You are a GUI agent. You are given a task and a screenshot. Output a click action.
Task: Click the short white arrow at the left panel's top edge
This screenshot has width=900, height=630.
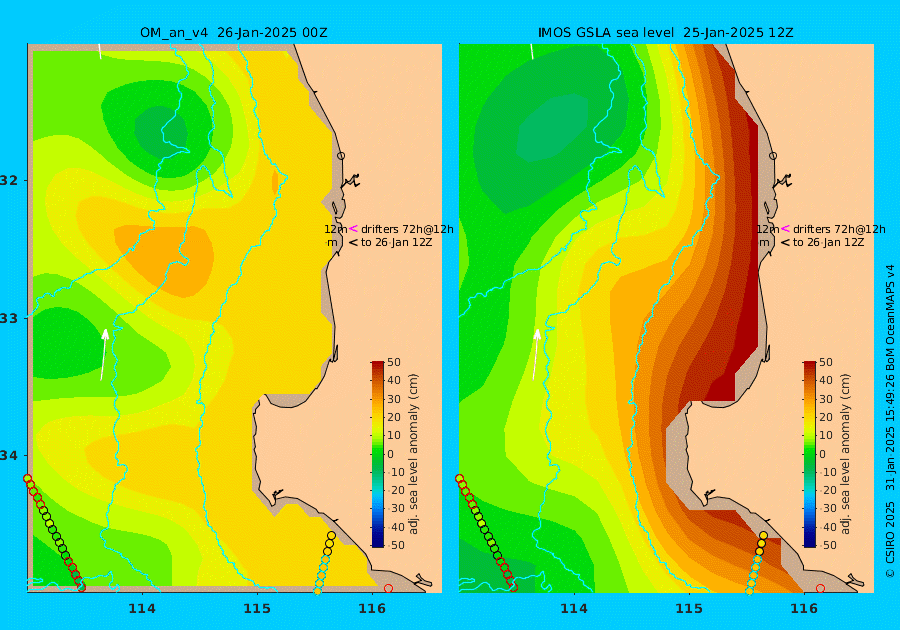pos(100,51)
